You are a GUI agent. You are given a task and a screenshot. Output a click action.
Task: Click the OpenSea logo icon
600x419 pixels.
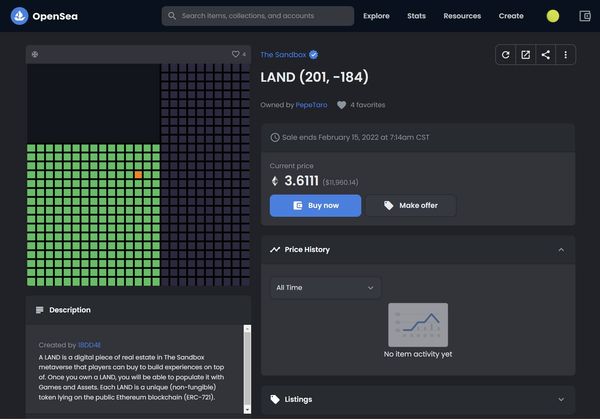(20, 16)
